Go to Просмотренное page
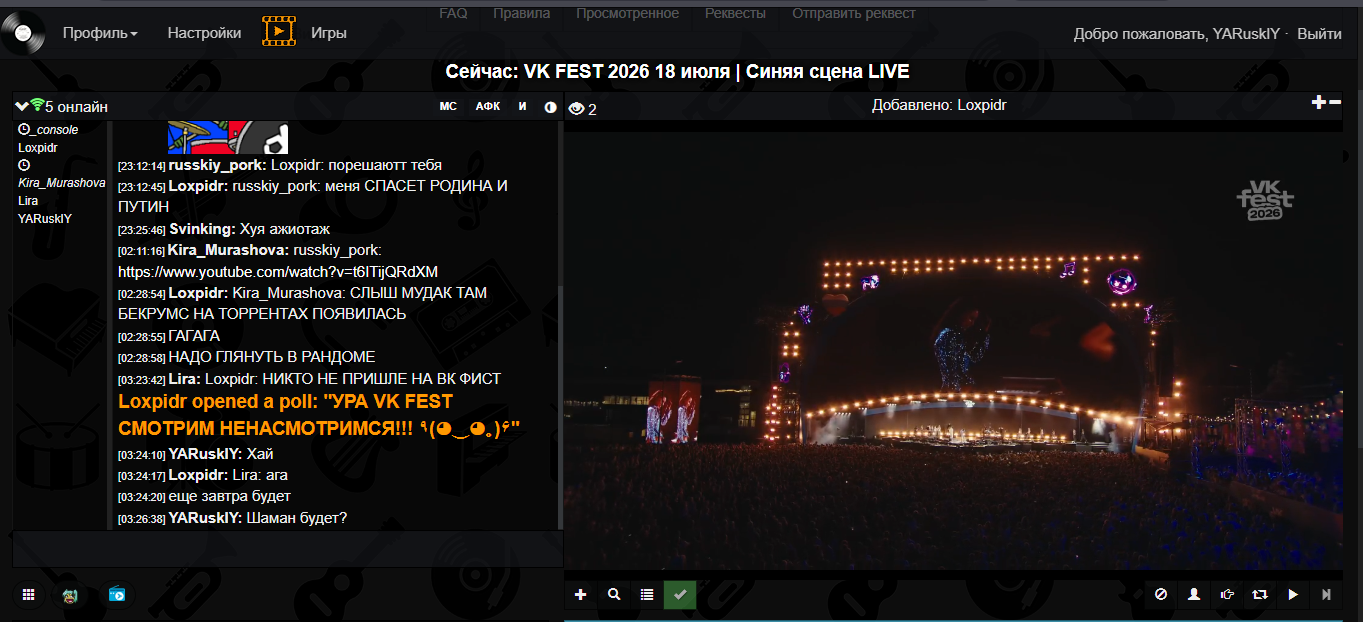1363x622 pixels. pyautogui.click(x=627, y=13)
